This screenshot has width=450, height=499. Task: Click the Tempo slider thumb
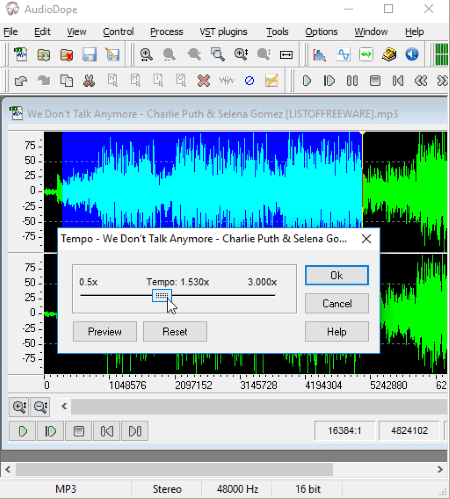pos(162,295)
